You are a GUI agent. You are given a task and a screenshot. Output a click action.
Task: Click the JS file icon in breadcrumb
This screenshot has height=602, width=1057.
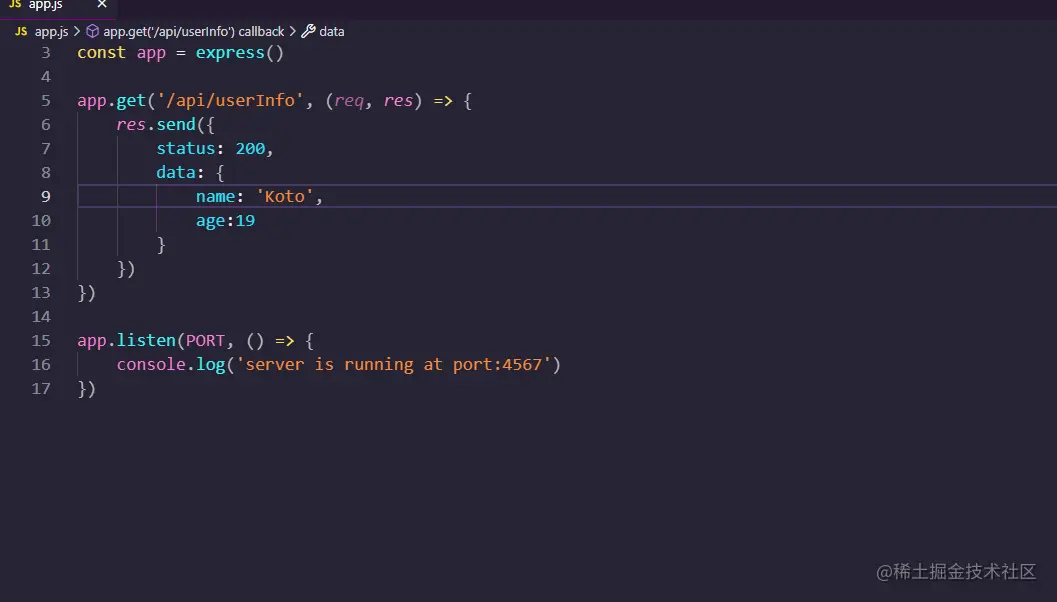tap(20, 31)
